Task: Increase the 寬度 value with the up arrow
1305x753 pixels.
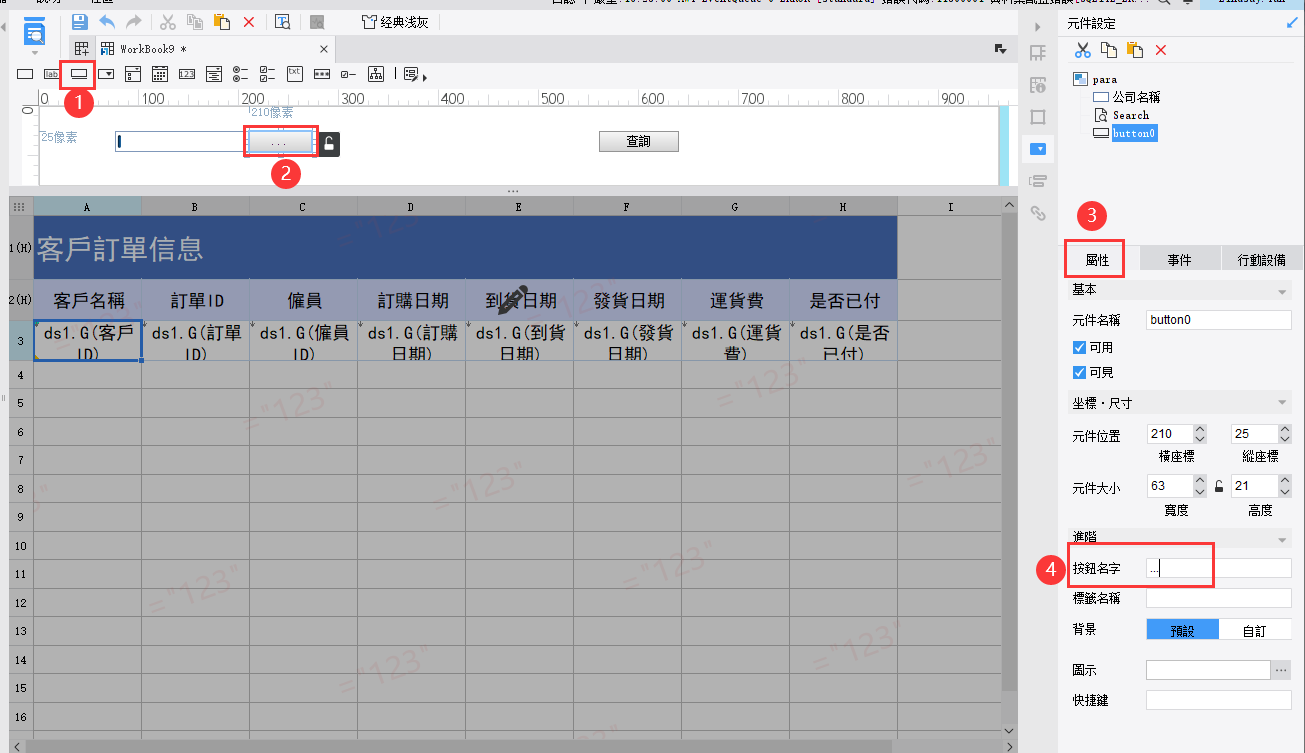Action: 1200,482
